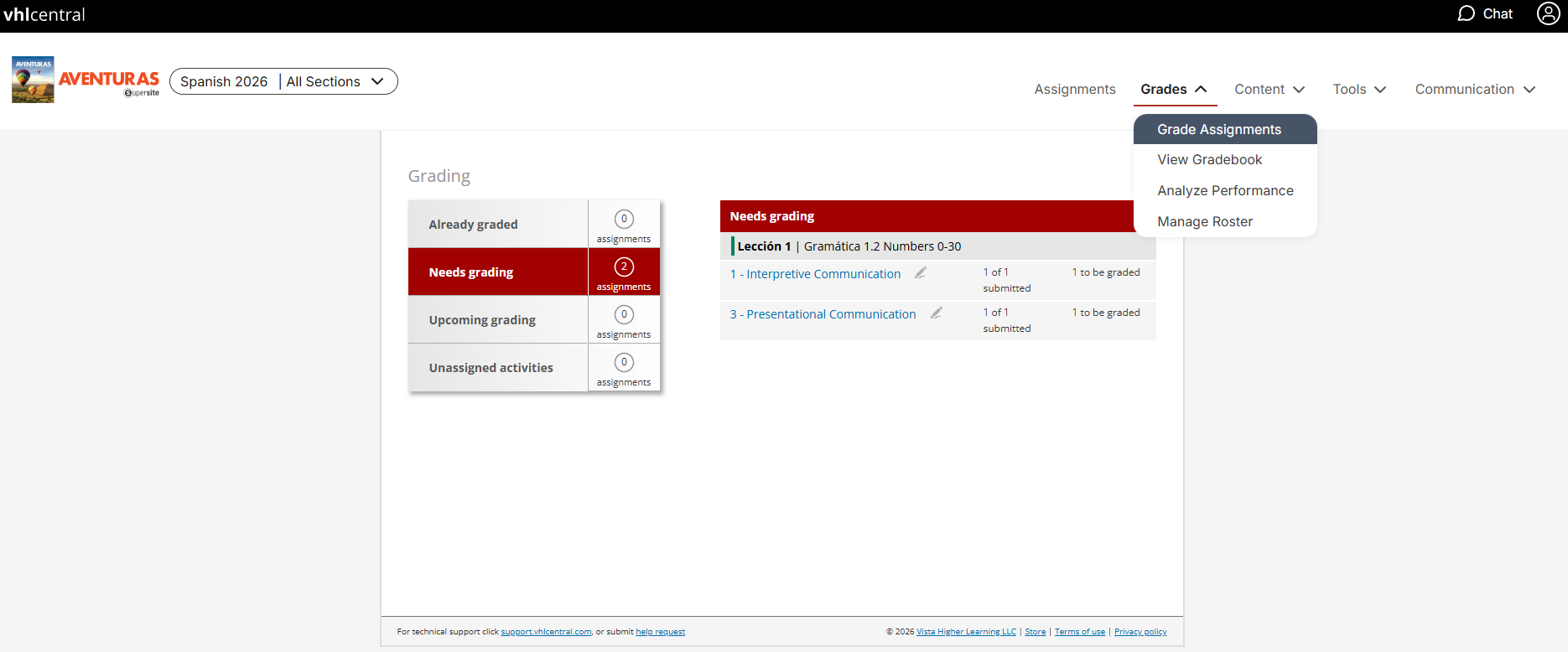Click the Chat label in top bar
Screen dimensions: 1568x652
tap(1498, 13)
